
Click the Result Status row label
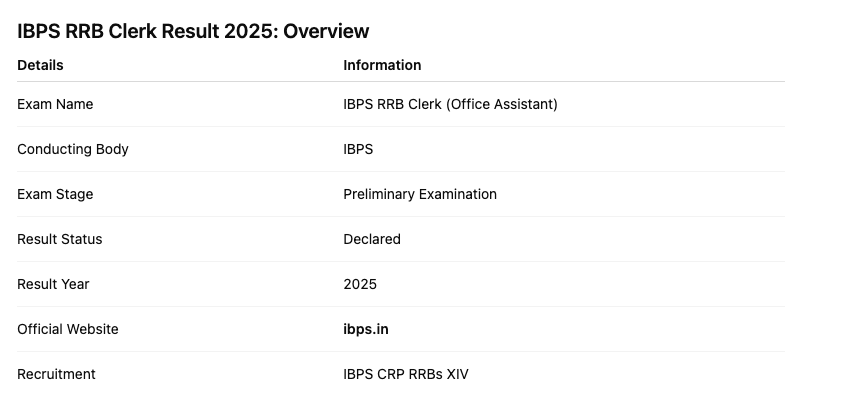(60, 239)
